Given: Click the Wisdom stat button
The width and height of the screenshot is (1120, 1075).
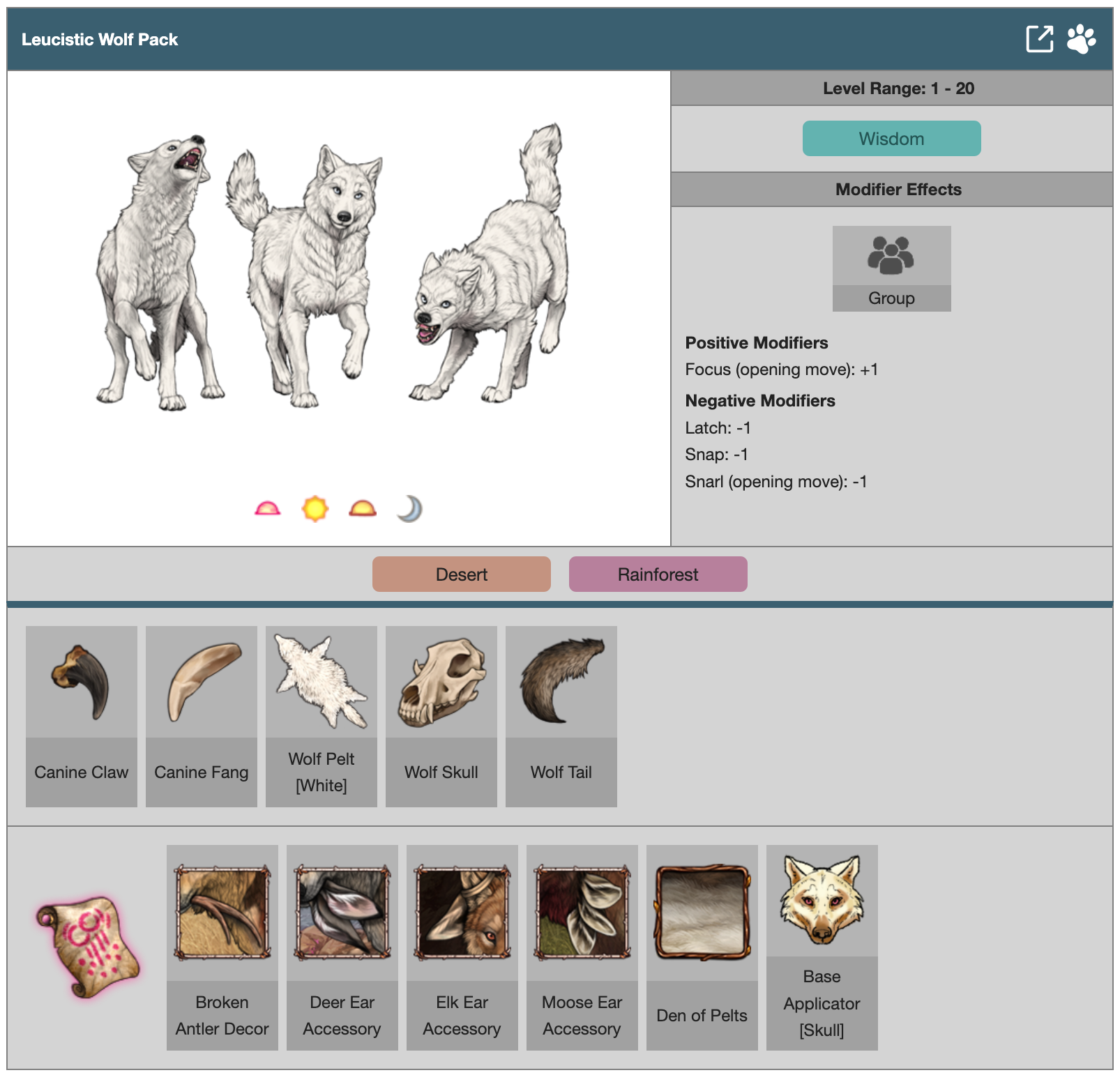Looking at the screenshot, I should click(891, 138).
